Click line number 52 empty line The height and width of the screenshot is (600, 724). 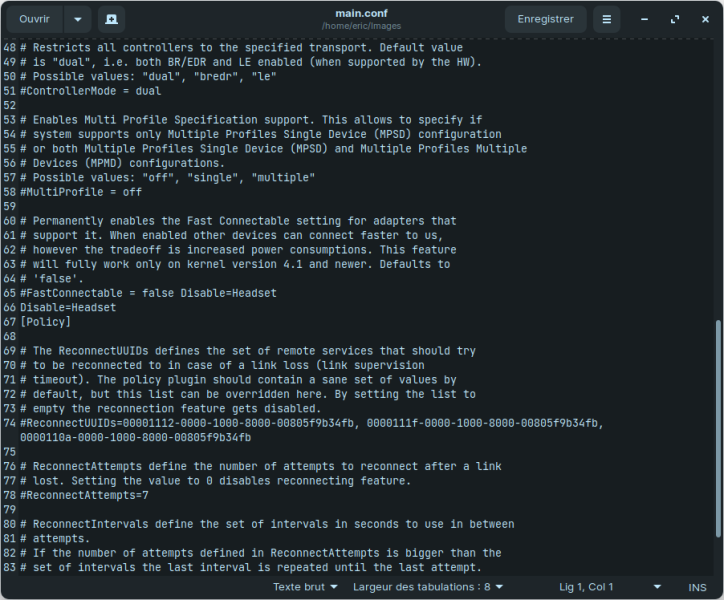tap(9, 105)
